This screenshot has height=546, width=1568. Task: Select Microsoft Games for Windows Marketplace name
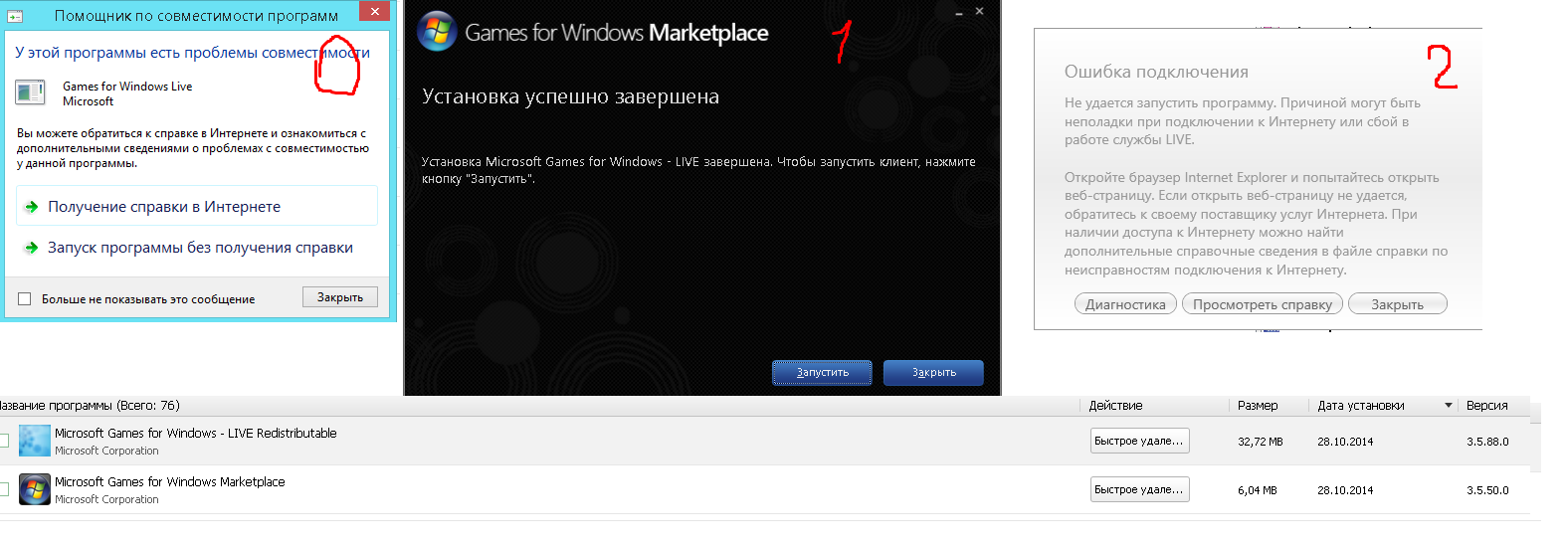pyautogui.click(x=169, y=481)
